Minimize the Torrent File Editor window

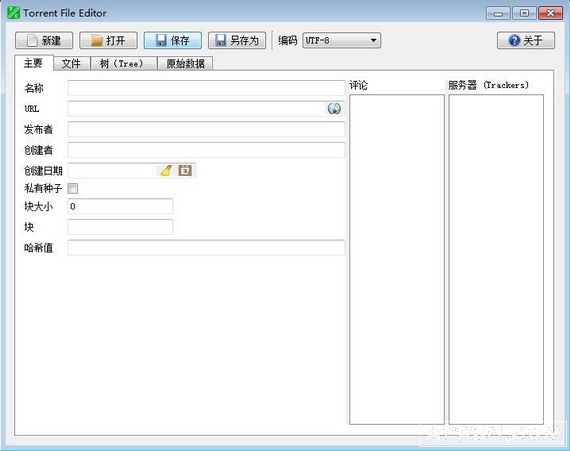498,13
